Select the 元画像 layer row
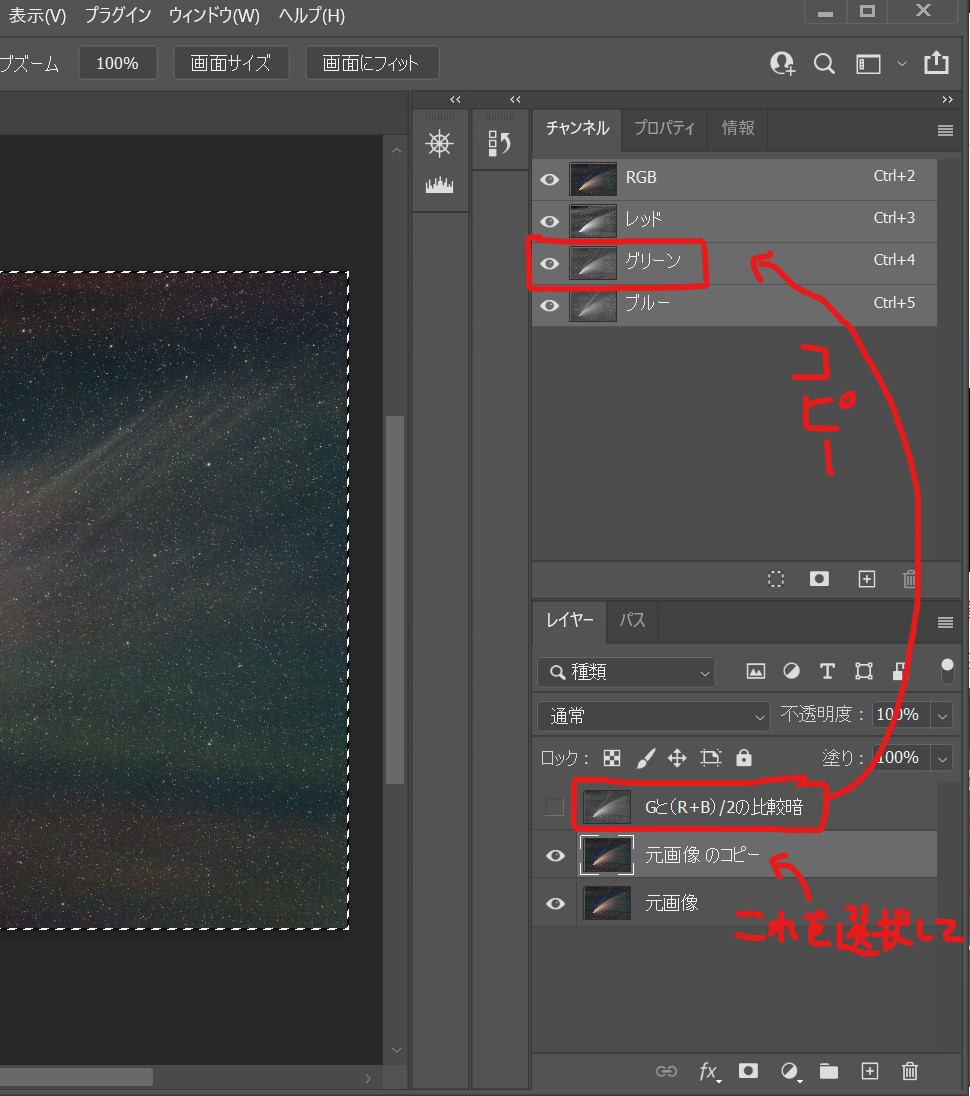Screen dimensions: 970x1096 click(734, 903)
